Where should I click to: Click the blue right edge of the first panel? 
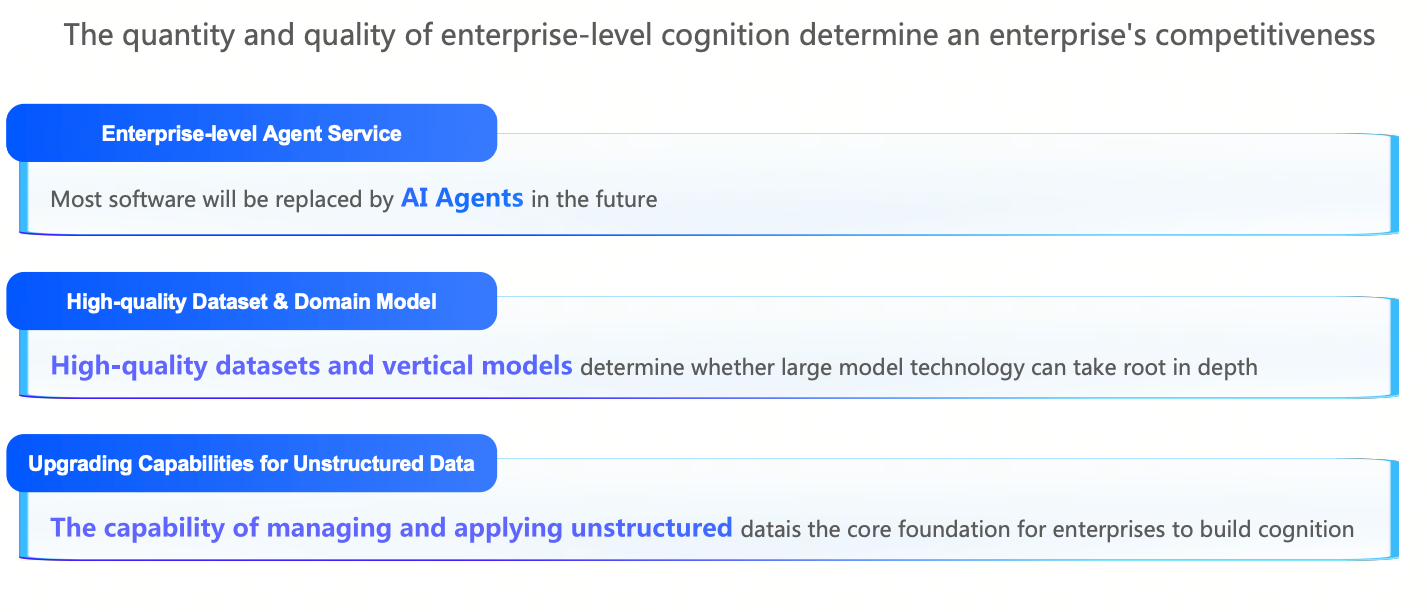[1394, 185]
